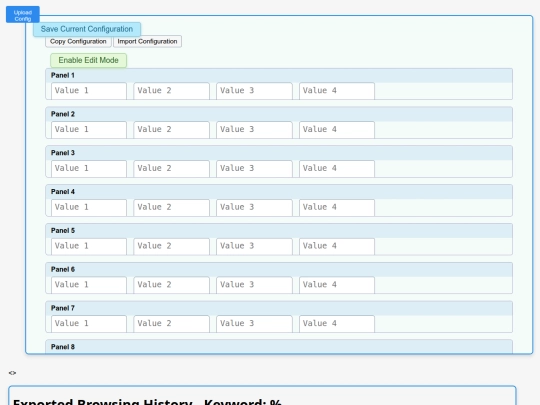Choose Value 2 input in Panel 5
The height and width of the screenshot is (405, 540).
(x=172, y=247)
